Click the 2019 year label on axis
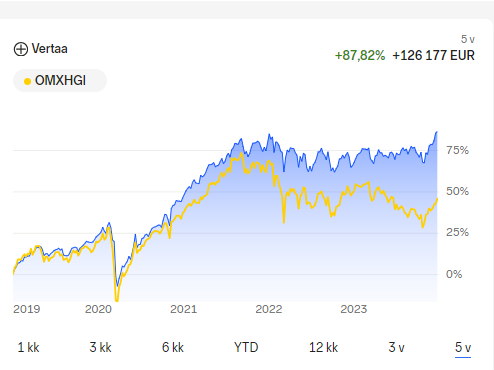 [x=27, y=309]
